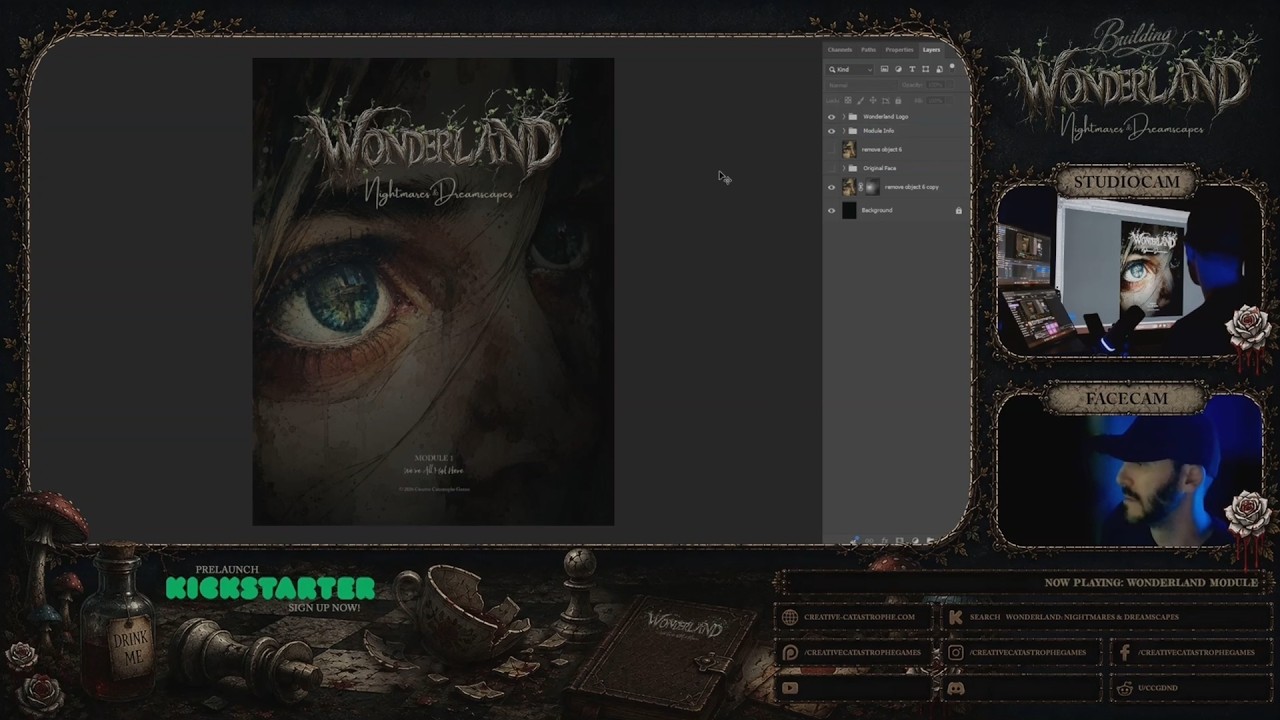The width and height of the screenshot is (1280, 720).
Task: Hide the Background layer
Action: tap(831, 210)
